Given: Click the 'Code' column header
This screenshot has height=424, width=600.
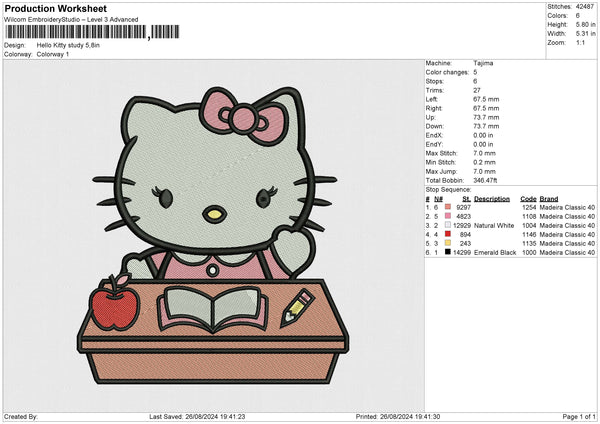Looking at the screenshot, I should coord(528,199).
